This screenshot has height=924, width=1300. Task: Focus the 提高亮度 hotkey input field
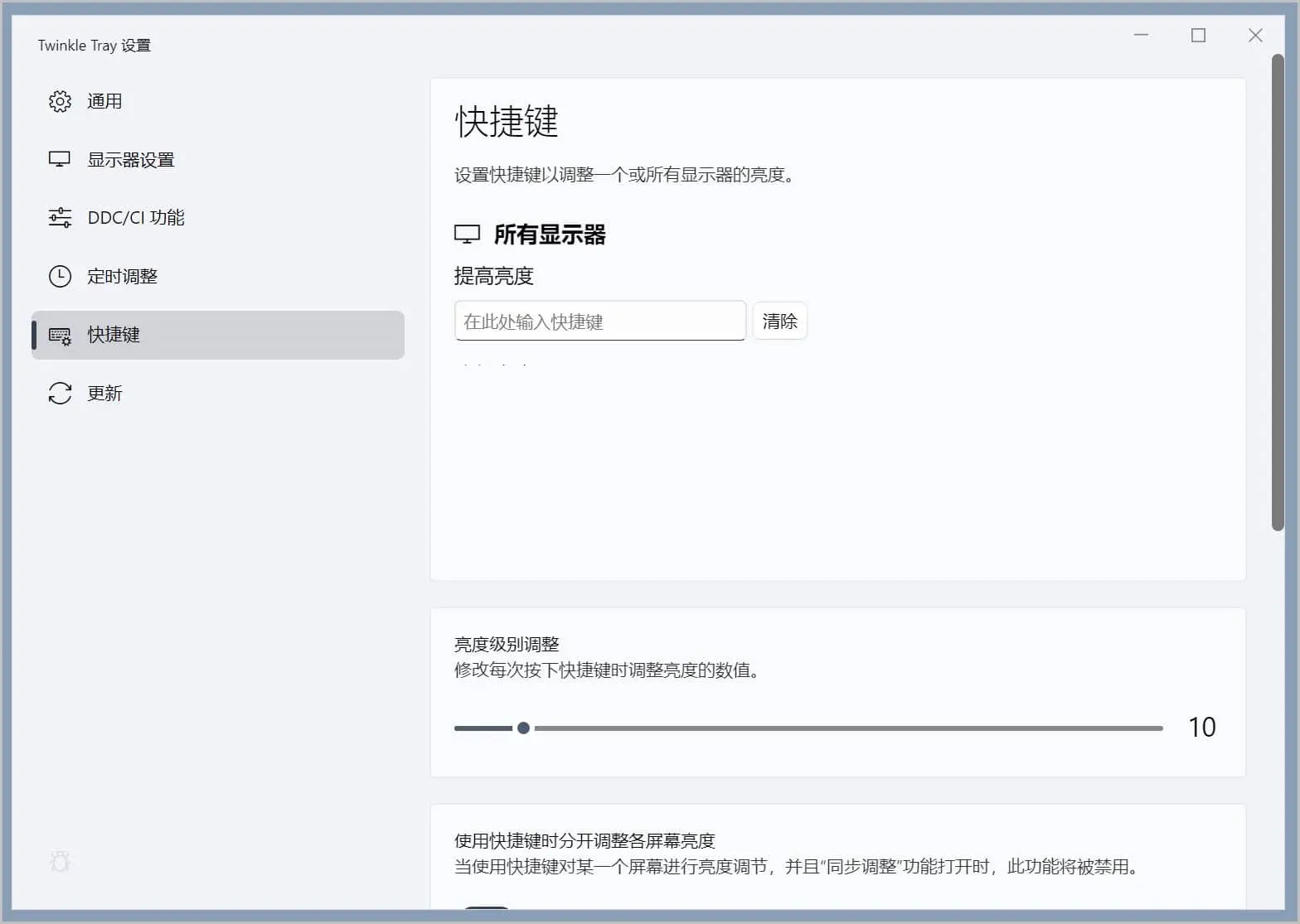coord(599,321)
